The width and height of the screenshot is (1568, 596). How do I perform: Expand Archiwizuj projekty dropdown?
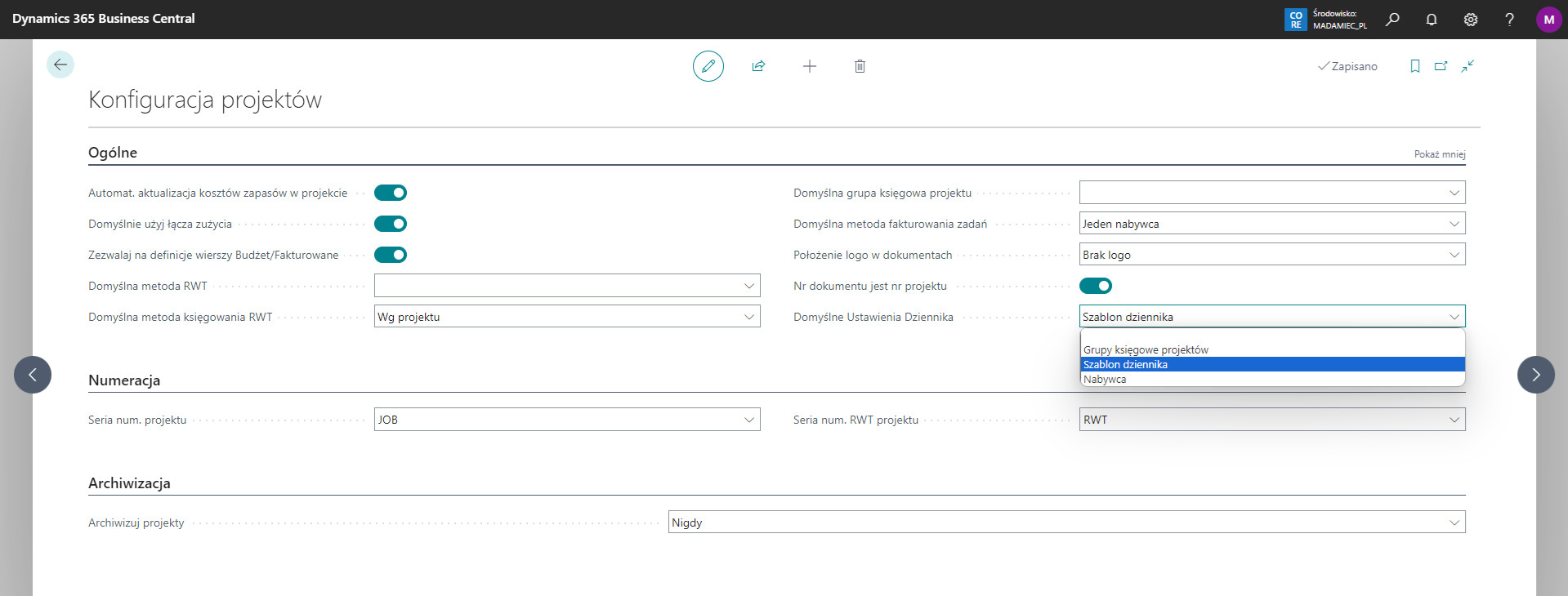(x=1454, y=523)
